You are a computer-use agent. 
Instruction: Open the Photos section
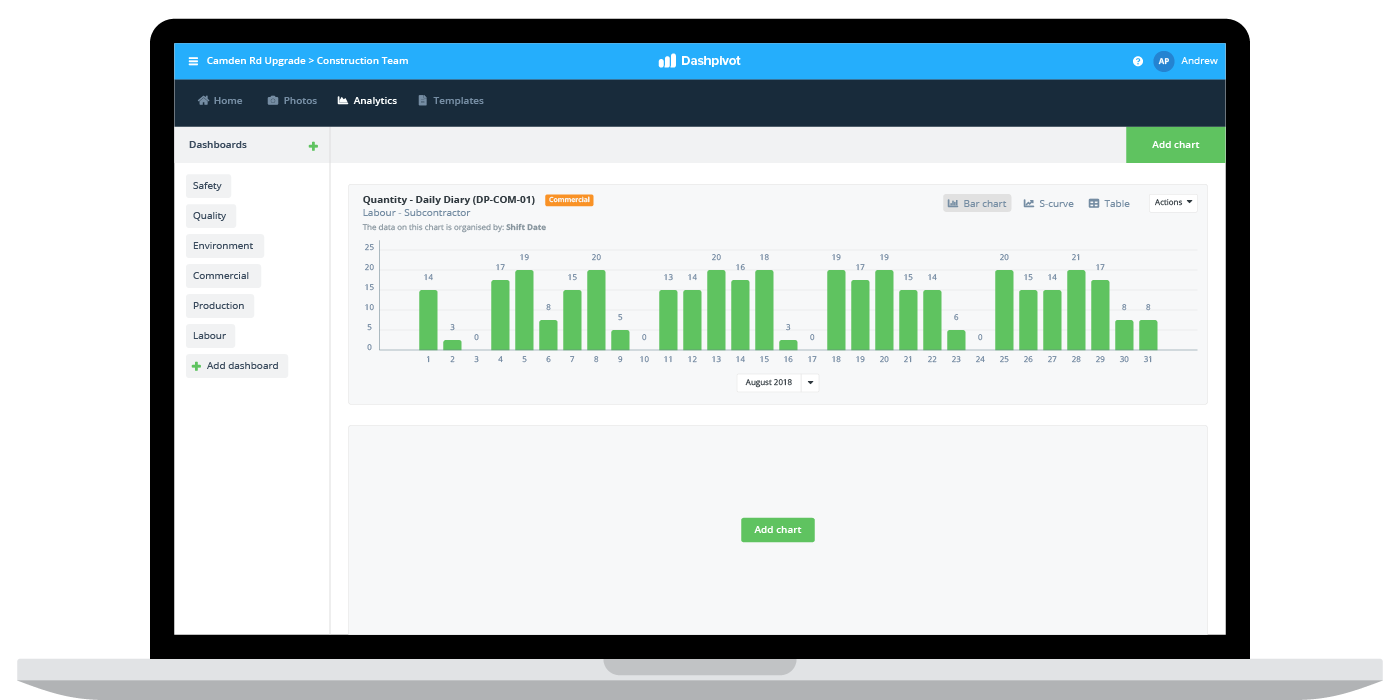click(292, 101)
